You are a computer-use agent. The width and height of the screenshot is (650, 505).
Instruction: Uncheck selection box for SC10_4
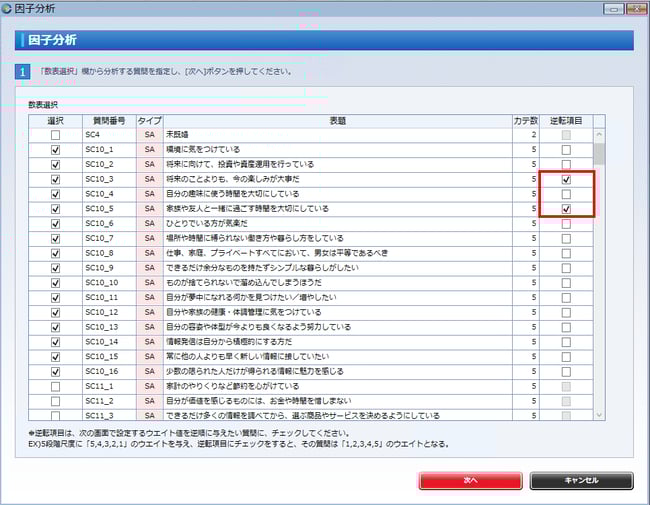tap(55, 194)
